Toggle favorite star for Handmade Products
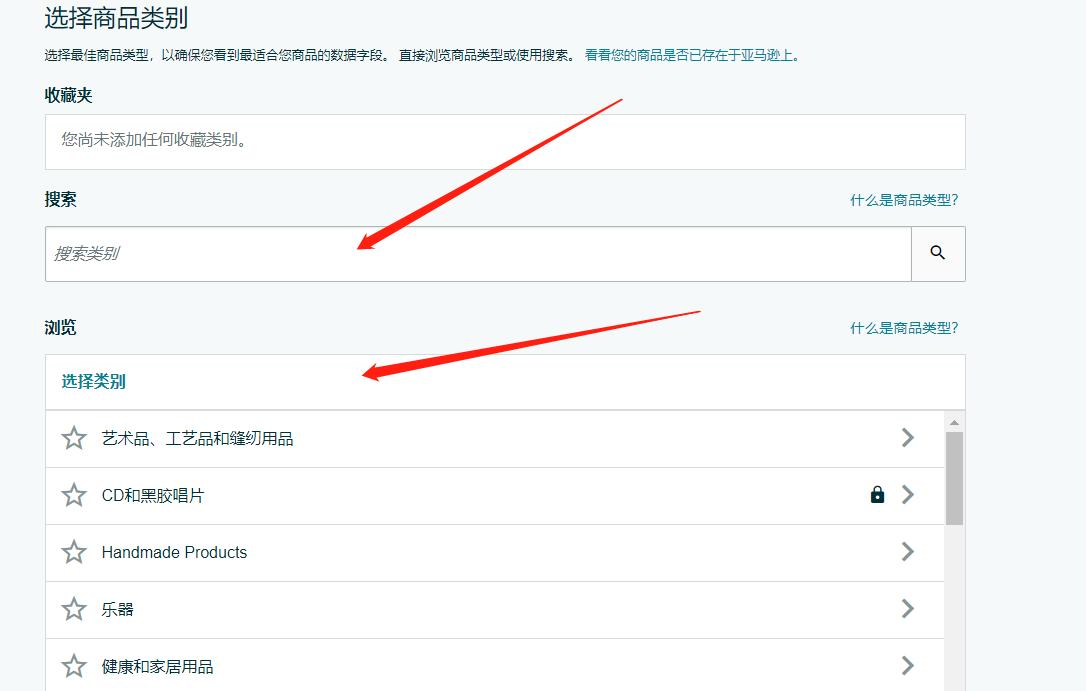This screenshot has width=1086, height=691. 74,552
